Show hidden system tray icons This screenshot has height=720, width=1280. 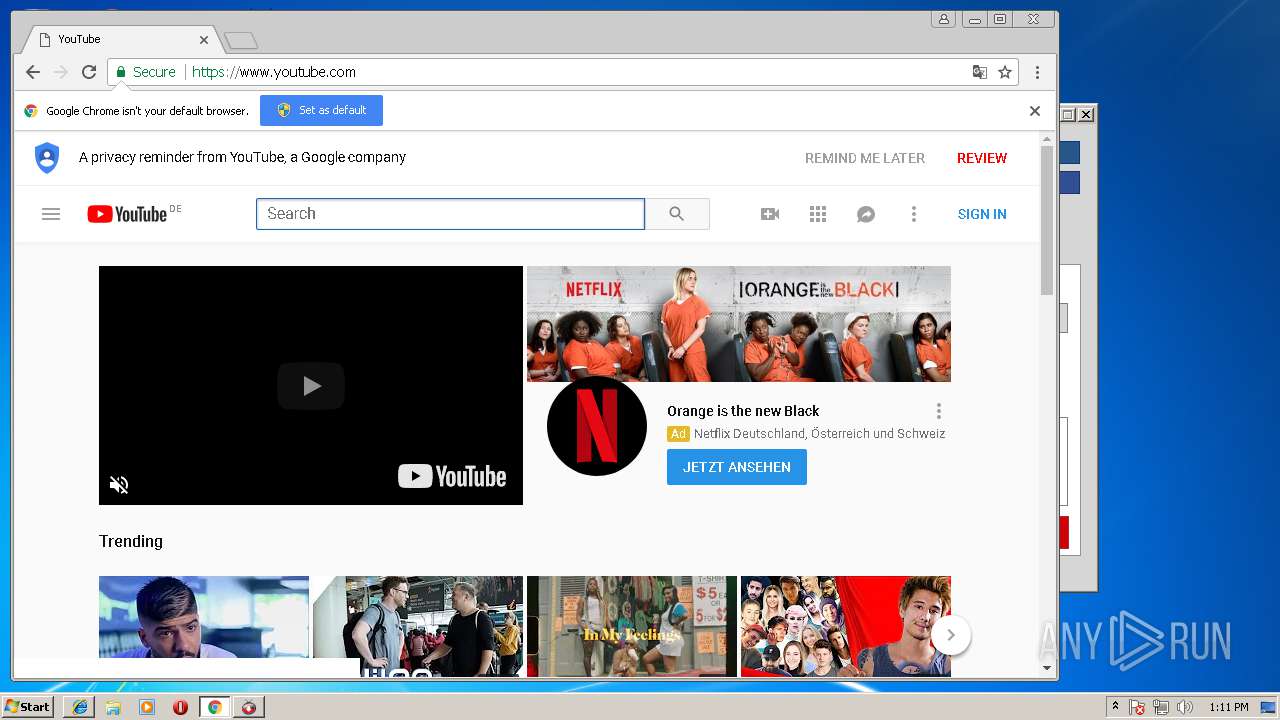[1115, 707]
